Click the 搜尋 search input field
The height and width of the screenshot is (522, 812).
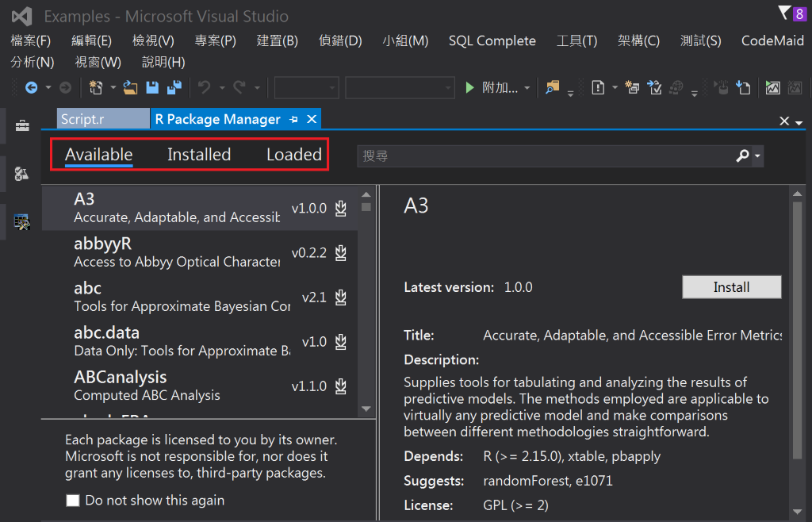[546, 155]
